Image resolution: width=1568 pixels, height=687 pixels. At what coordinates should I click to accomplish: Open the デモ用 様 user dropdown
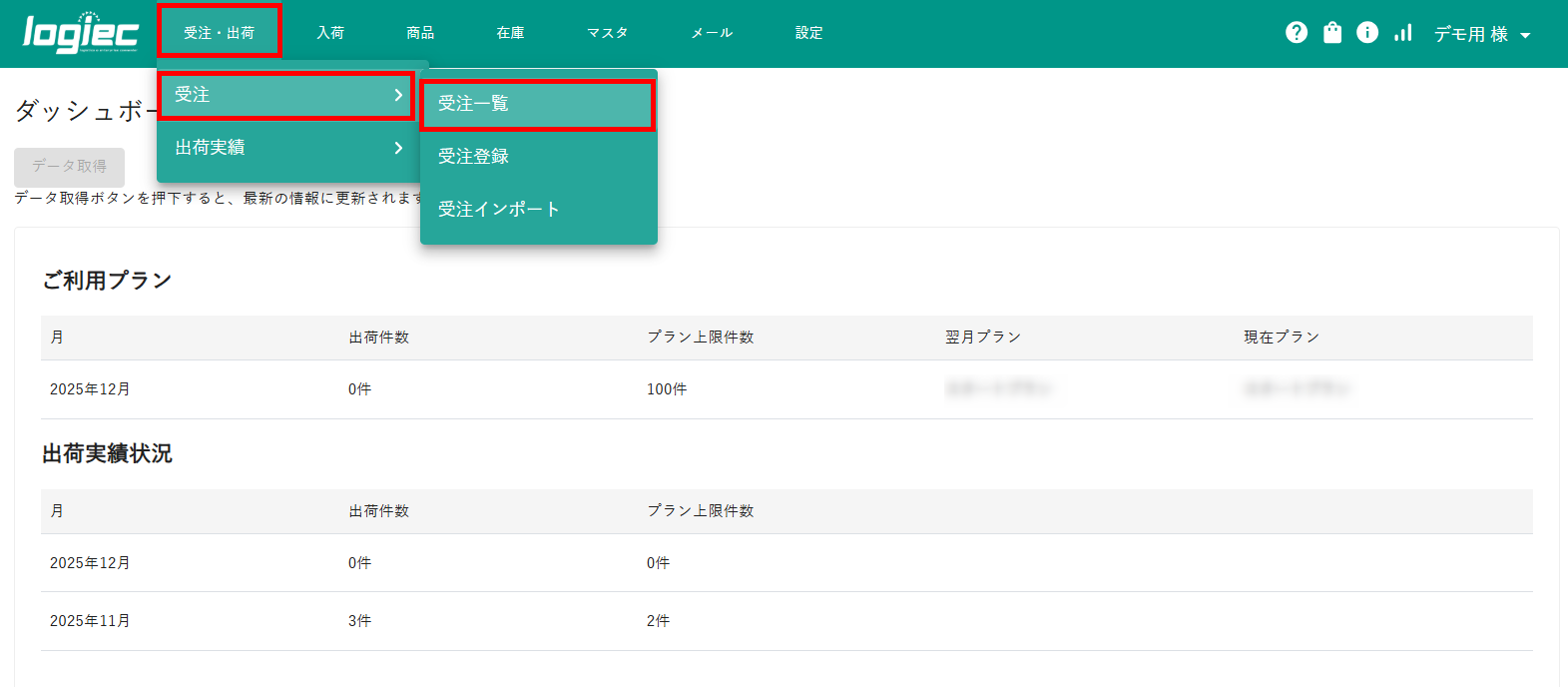1482,34
